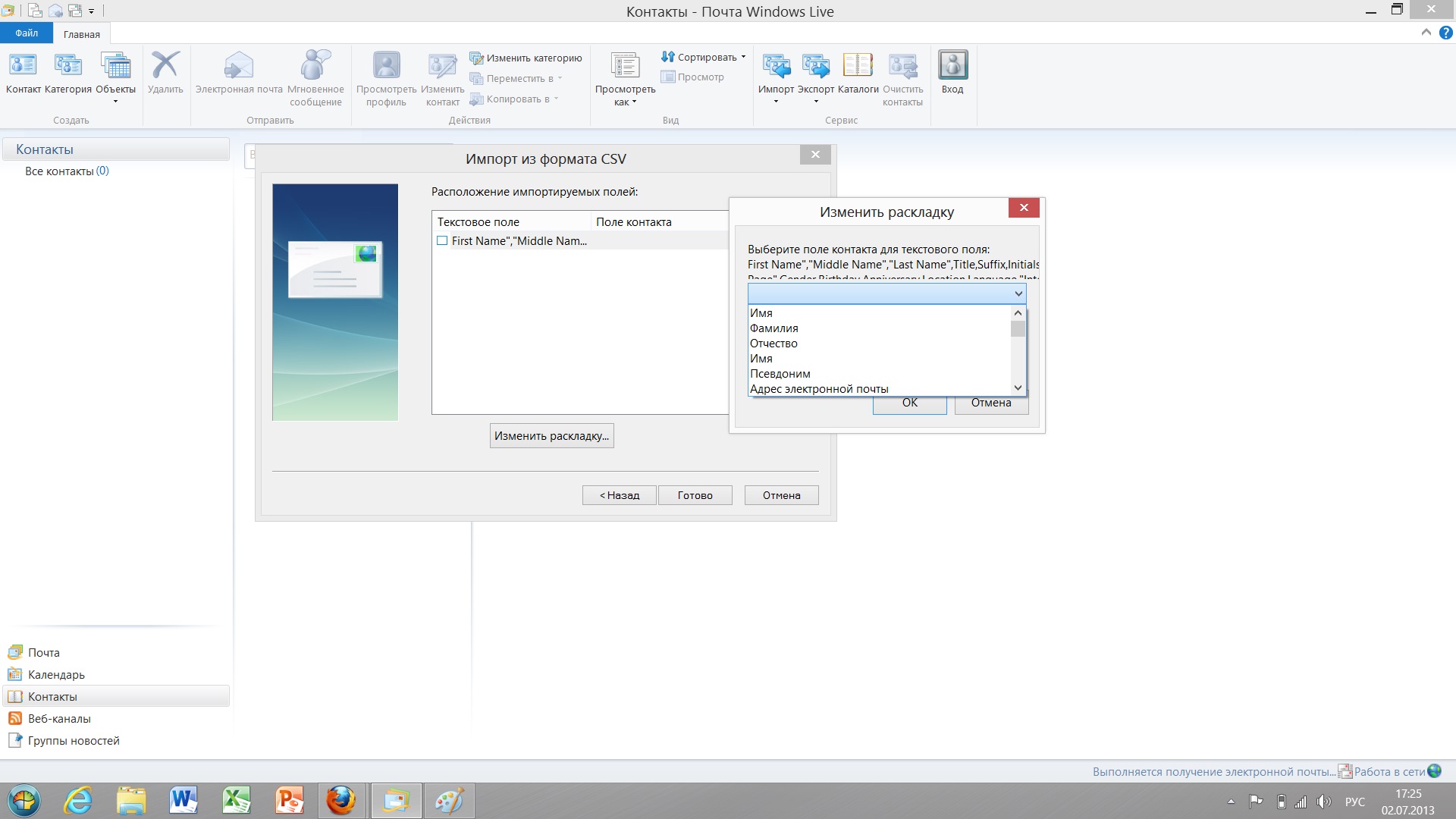This screenshot has width=1456, height=819.
Task: Open Группы новостей in navigation pane
Action: click(64, 741)
